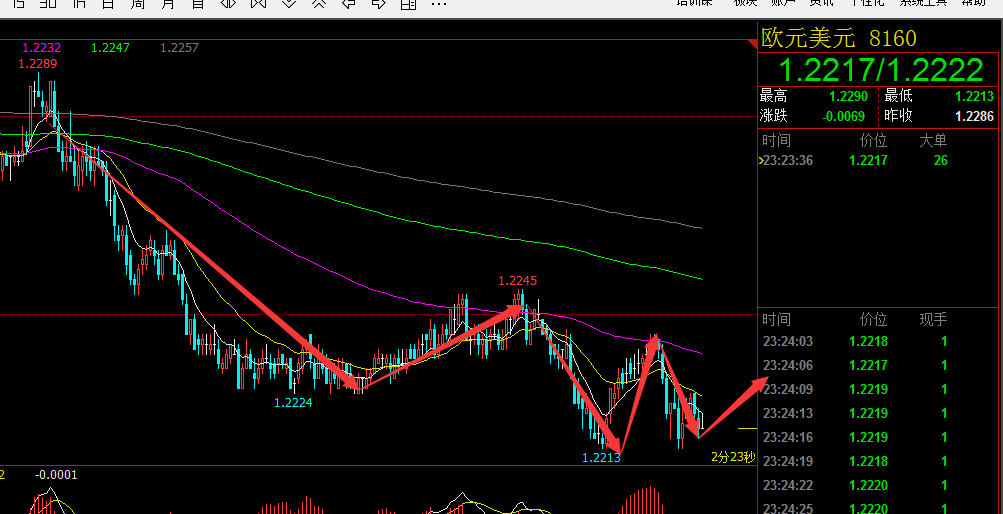Click the 最低 label
This screenshot has height=514, width=1003.
[x=898, y=97]
